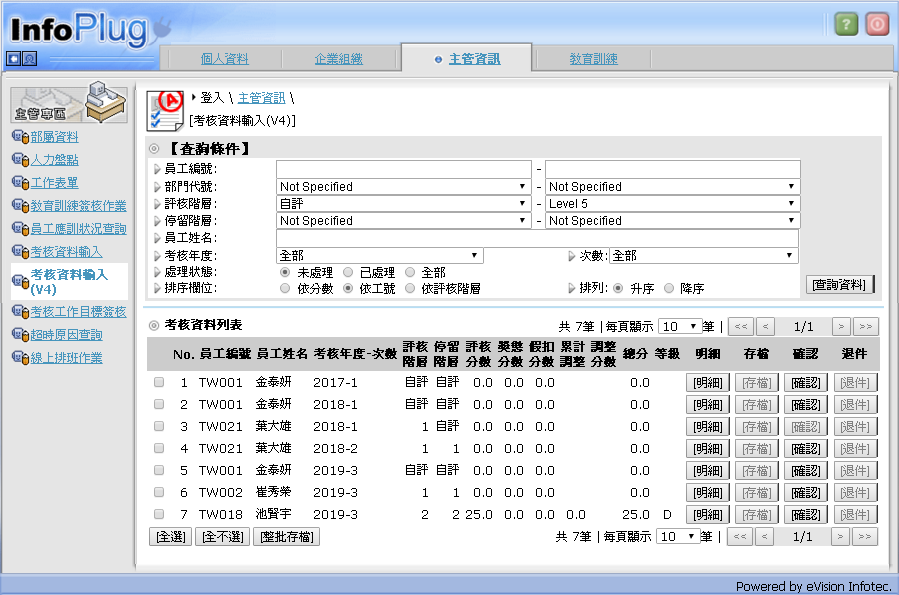Click 整批存檔 batch save button
Screen dimensions: 899x595
tap(287, 537)
